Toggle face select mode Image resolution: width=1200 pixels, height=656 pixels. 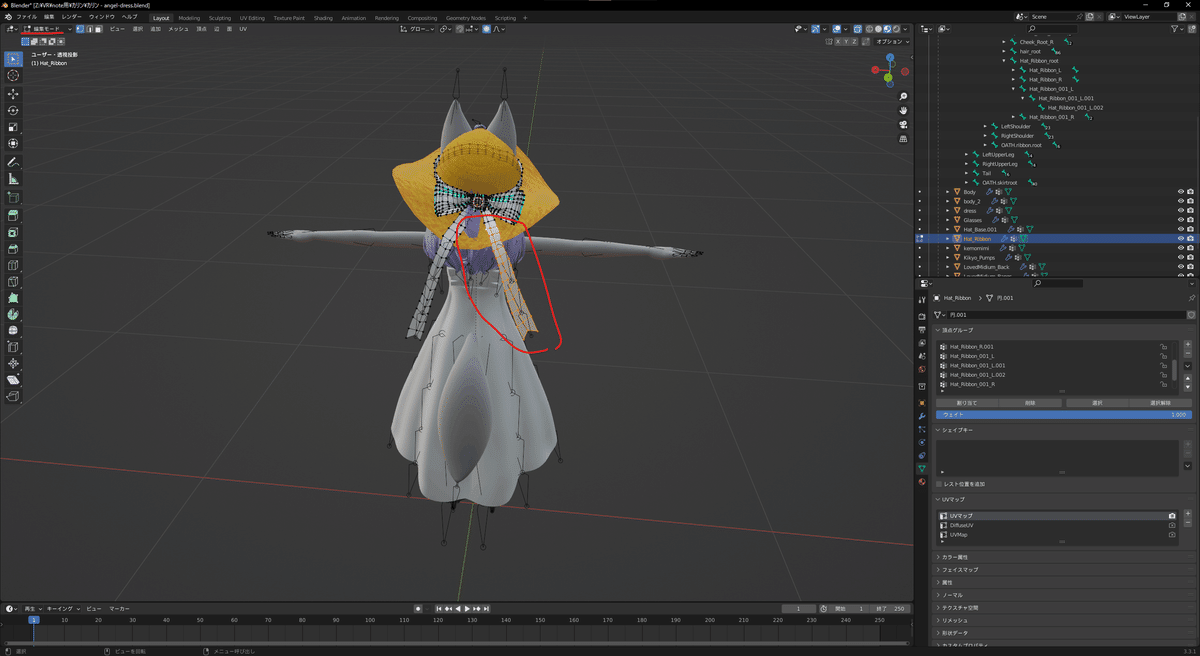click(98, 29)
